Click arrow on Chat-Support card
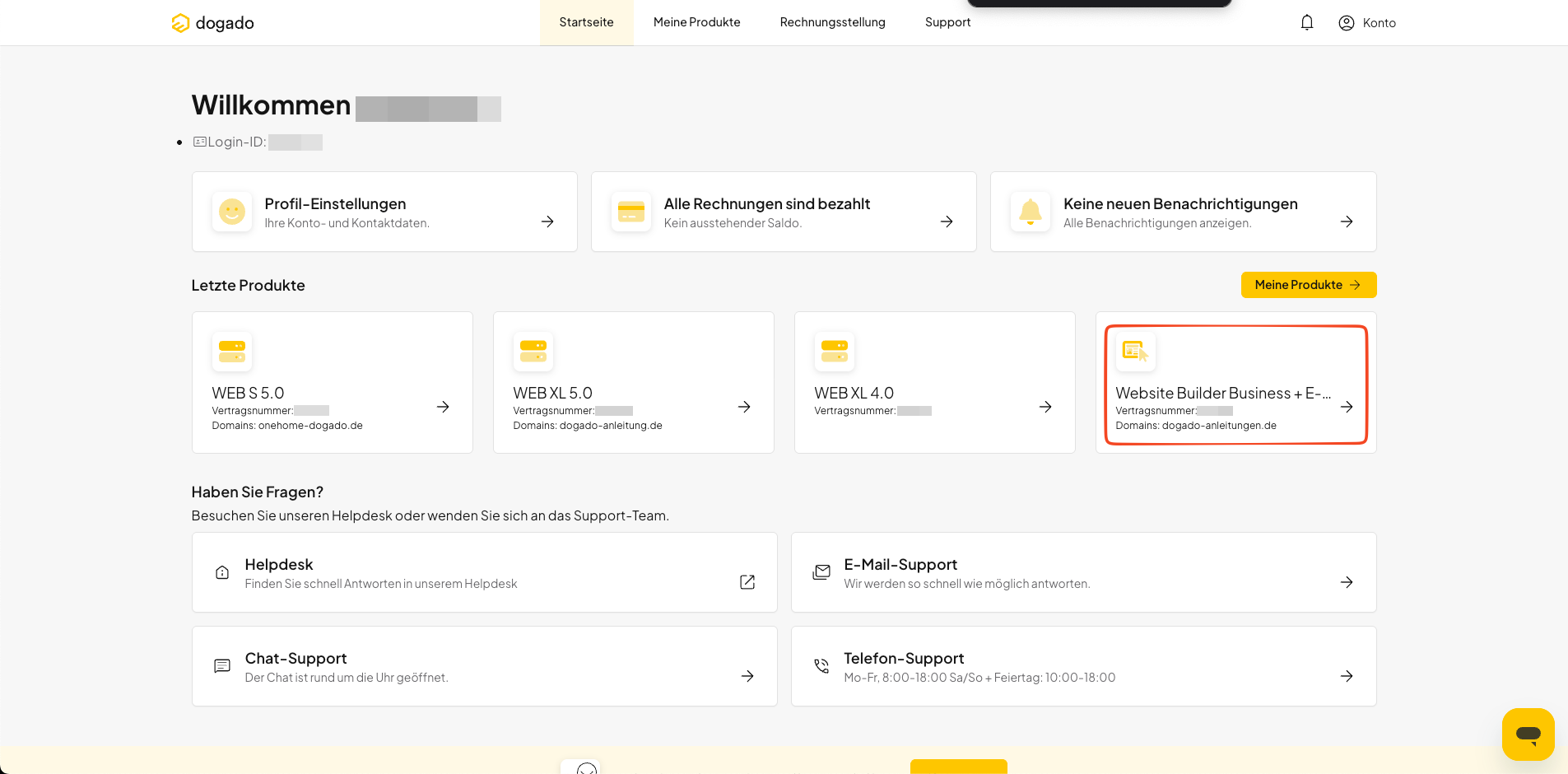The width and height of the screenshot is (1568, 774). (747, 676)
